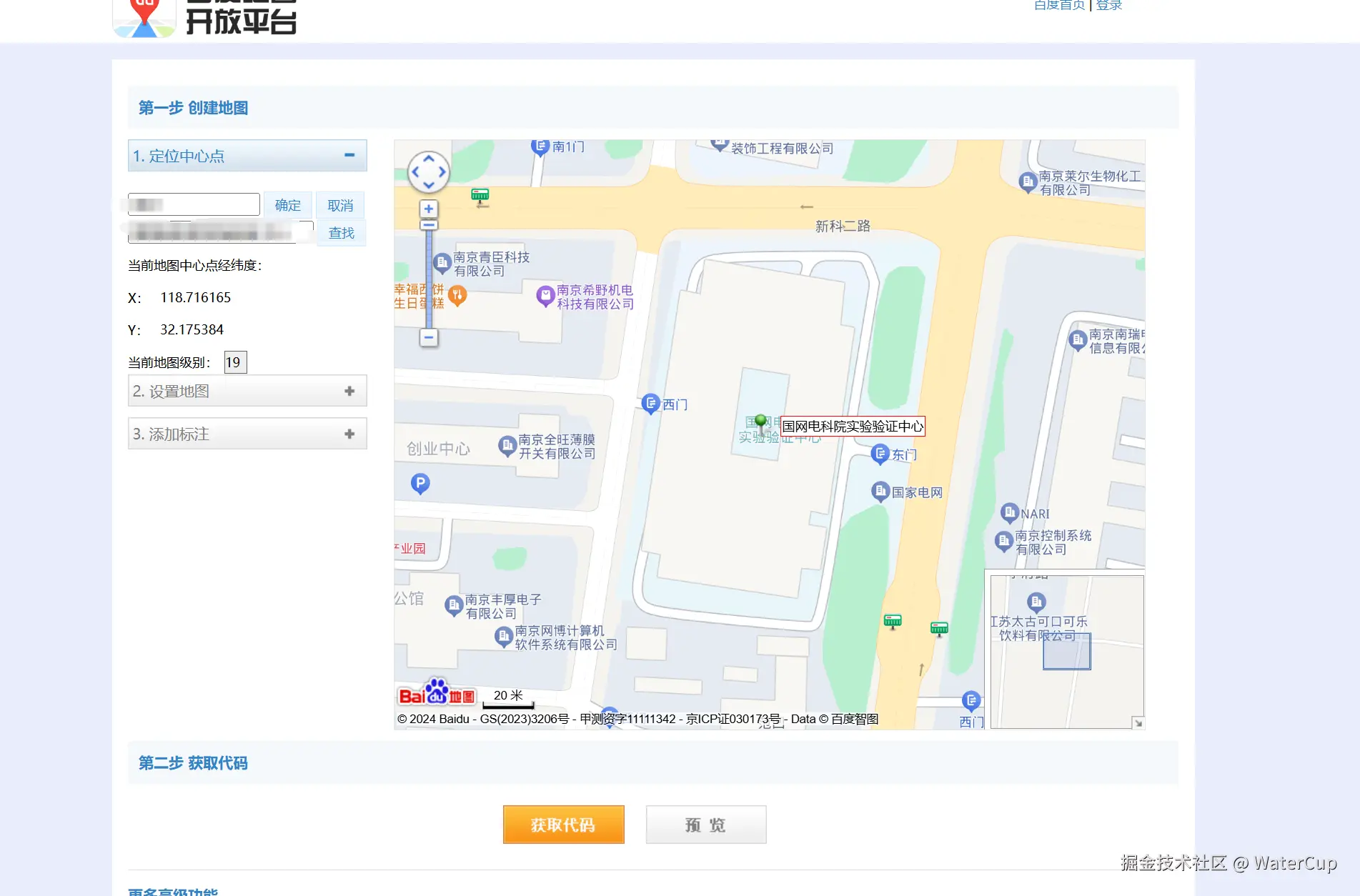This screenshot has width=1360, height=896.
Task: Pan the map right with the right arrow
Action: coord(442,171)
